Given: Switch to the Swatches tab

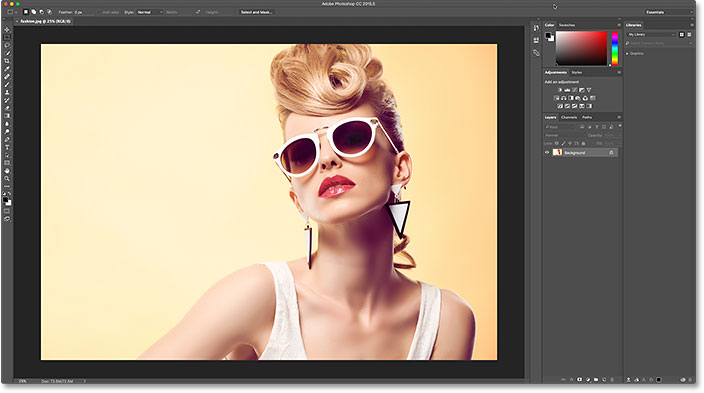Looking at the screenshot, I should pyautogui.click(x=567, y=25).
